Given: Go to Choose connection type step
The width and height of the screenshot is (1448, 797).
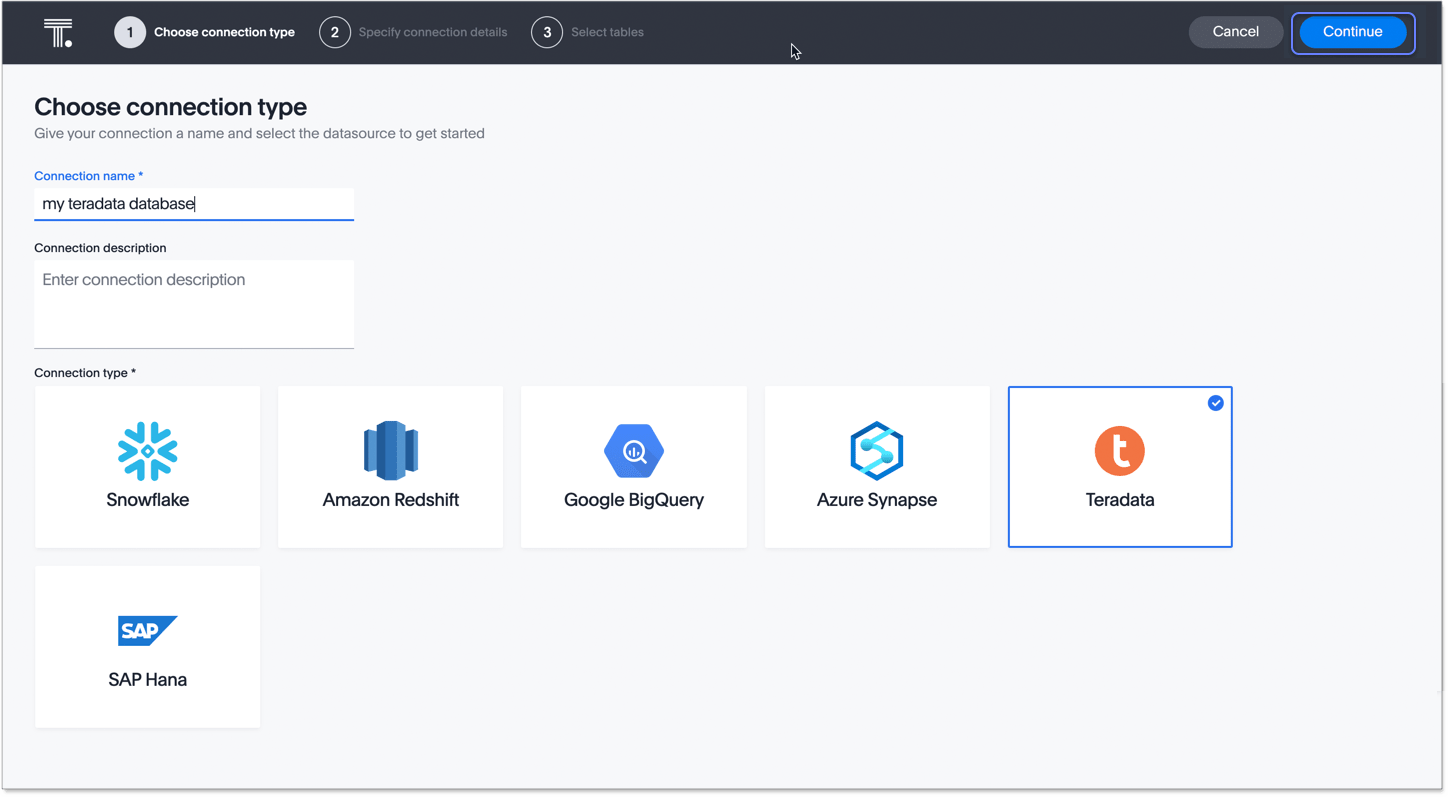Looking at the screenshot, I should (x=224, y=32).
